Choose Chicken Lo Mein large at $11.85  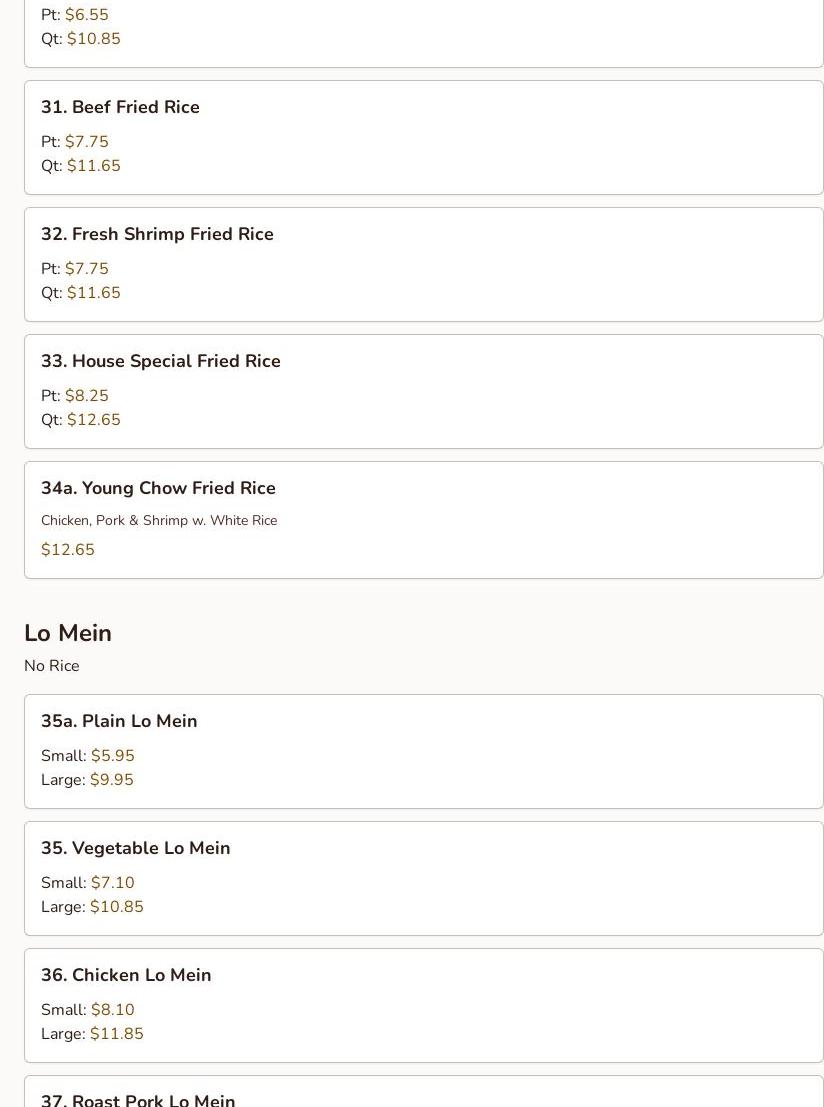[116, 1034]
